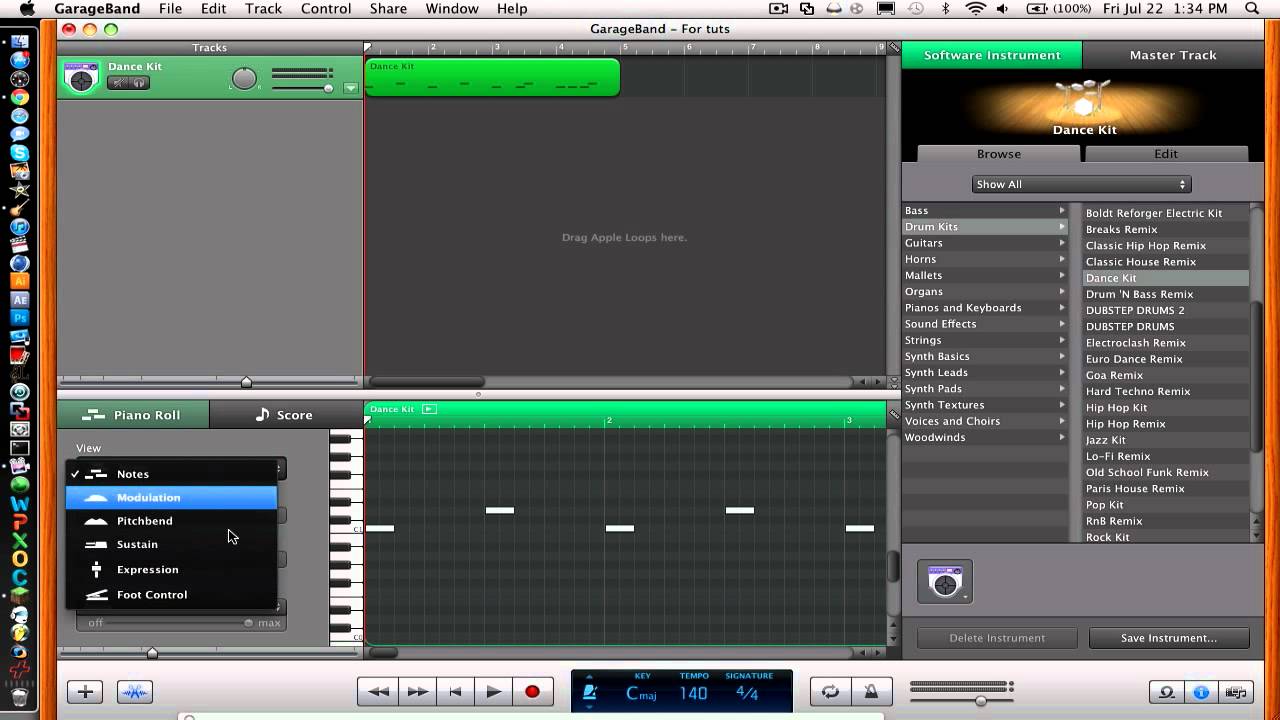Mute the Dance Kit track

(118, 83)
